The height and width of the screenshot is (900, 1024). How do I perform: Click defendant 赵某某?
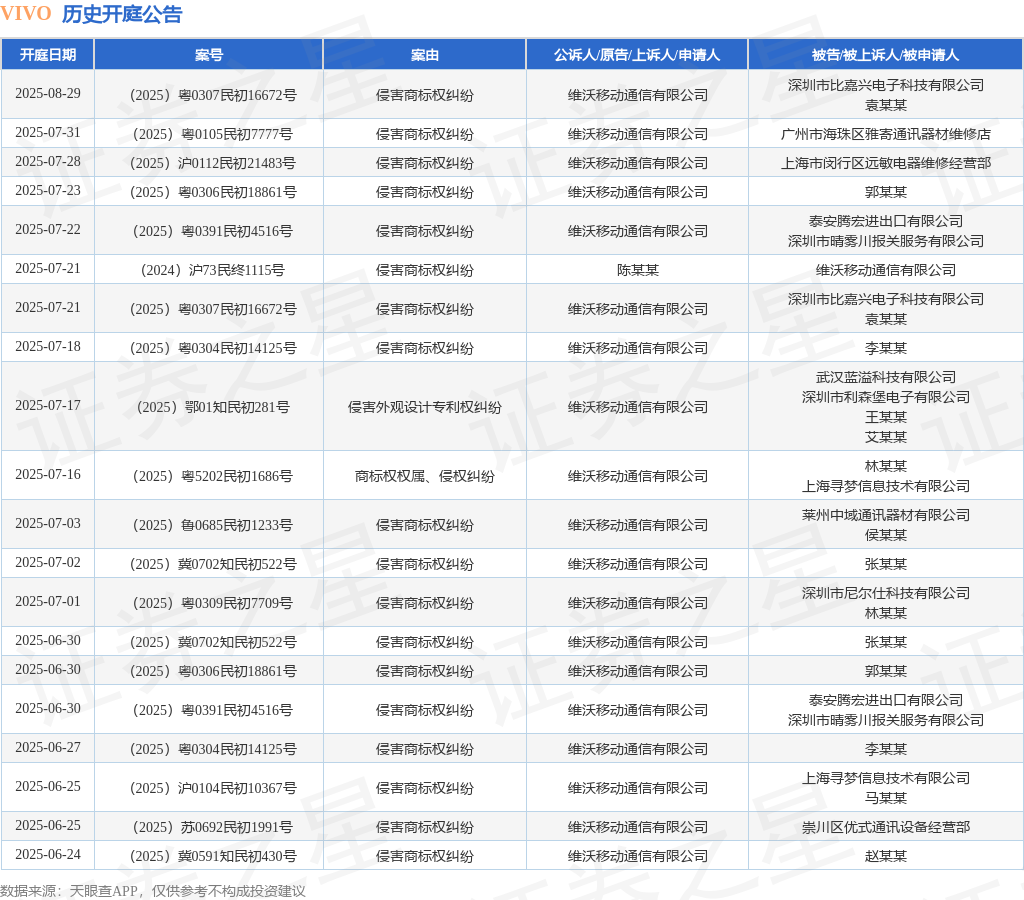pos(886,856)
